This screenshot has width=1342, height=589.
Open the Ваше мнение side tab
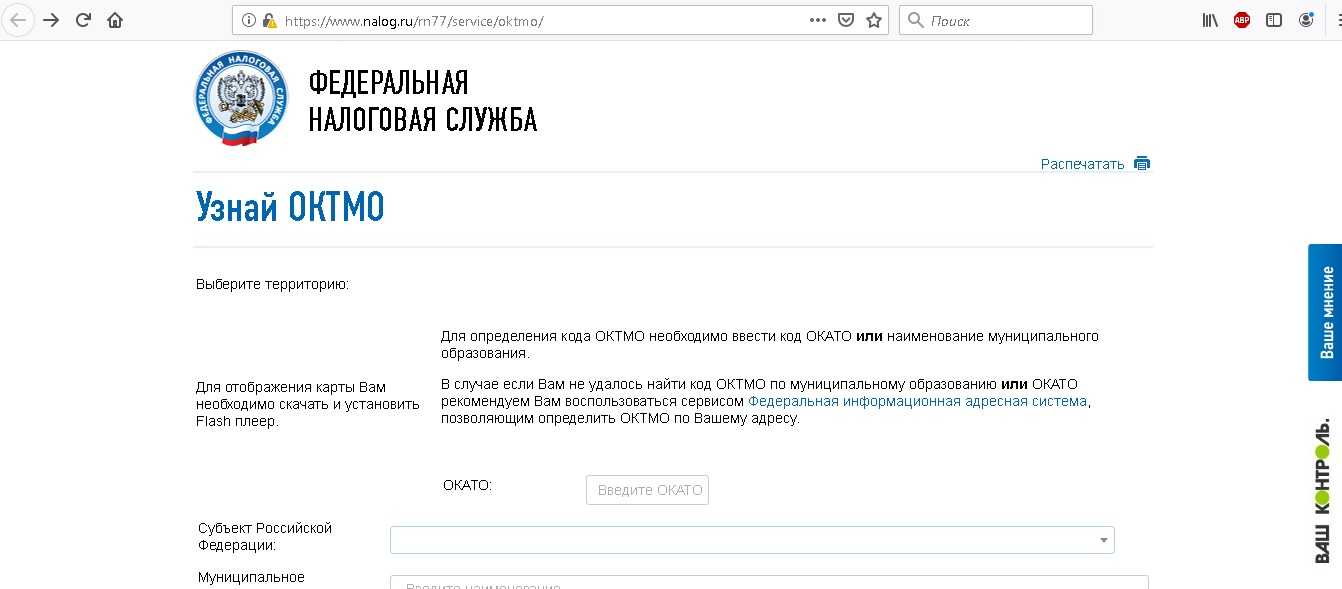(x=1325, y=312)
